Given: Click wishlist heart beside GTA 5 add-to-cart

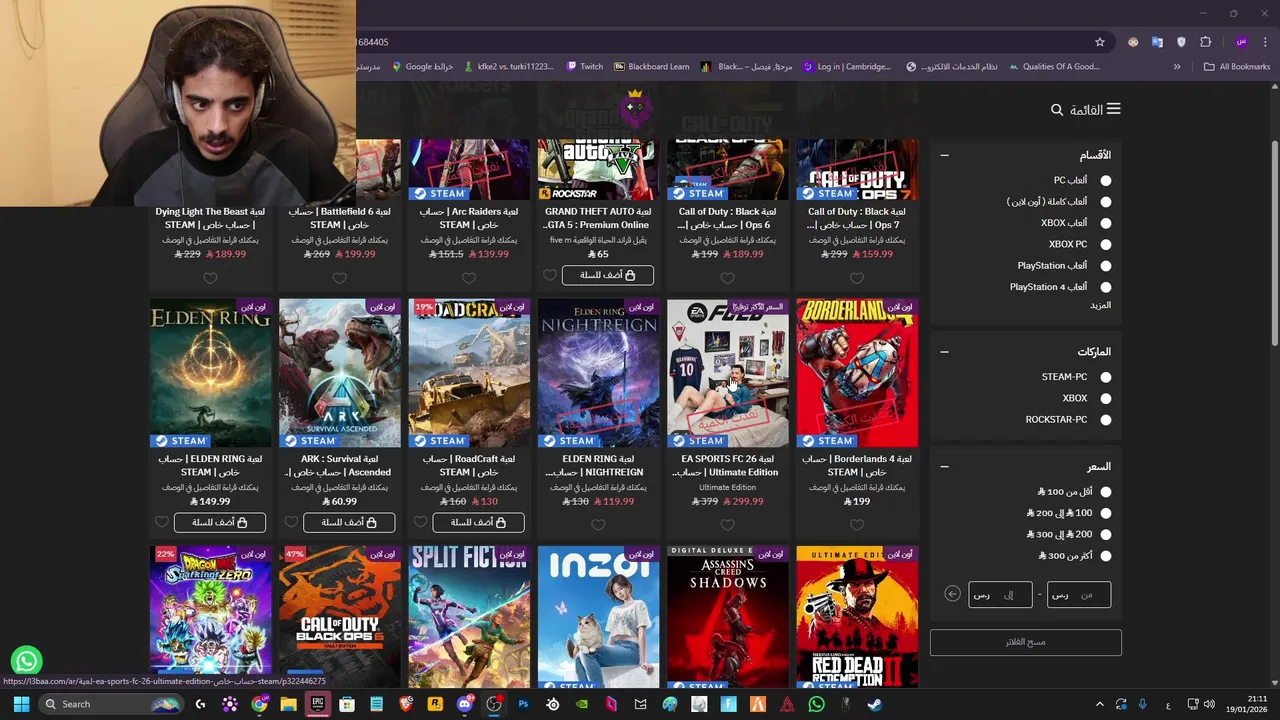Looking at the screenshot, I should (x=549, y=275).
